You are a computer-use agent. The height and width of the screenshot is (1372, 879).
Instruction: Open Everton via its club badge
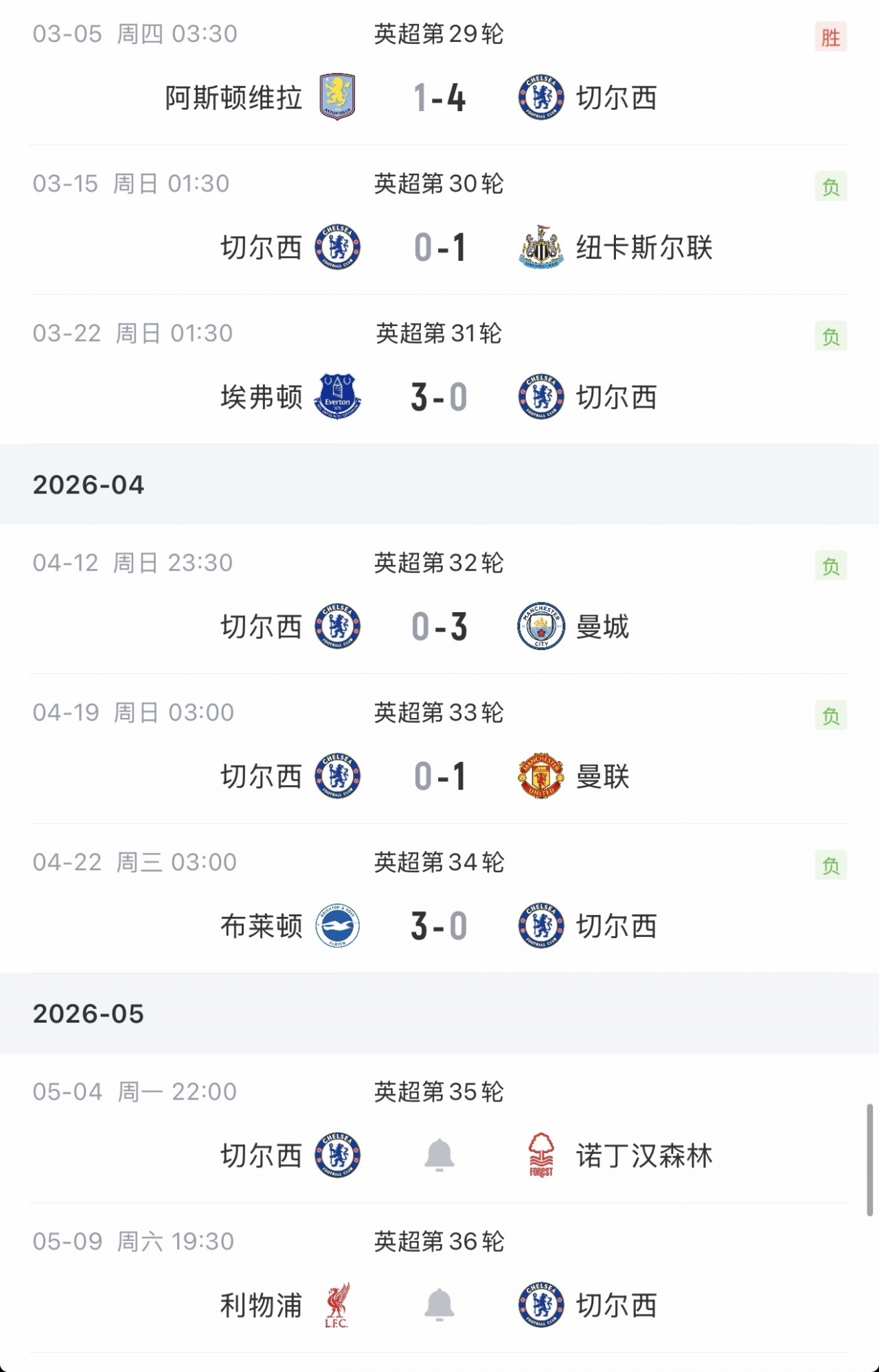point(337,397)
